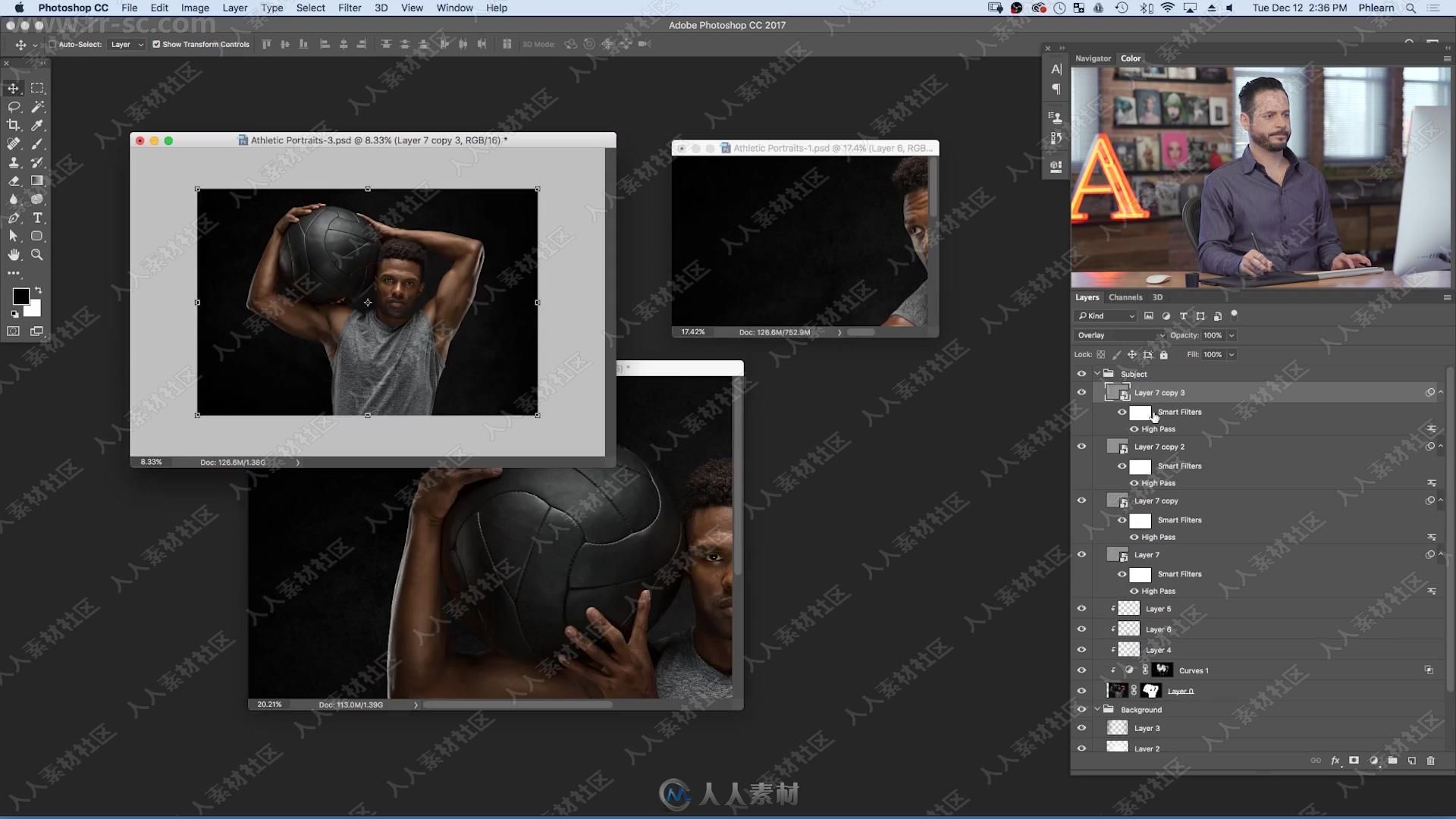Select the Healing Brush tool
The image size is (1456, 819).
[x=14, y=143]
